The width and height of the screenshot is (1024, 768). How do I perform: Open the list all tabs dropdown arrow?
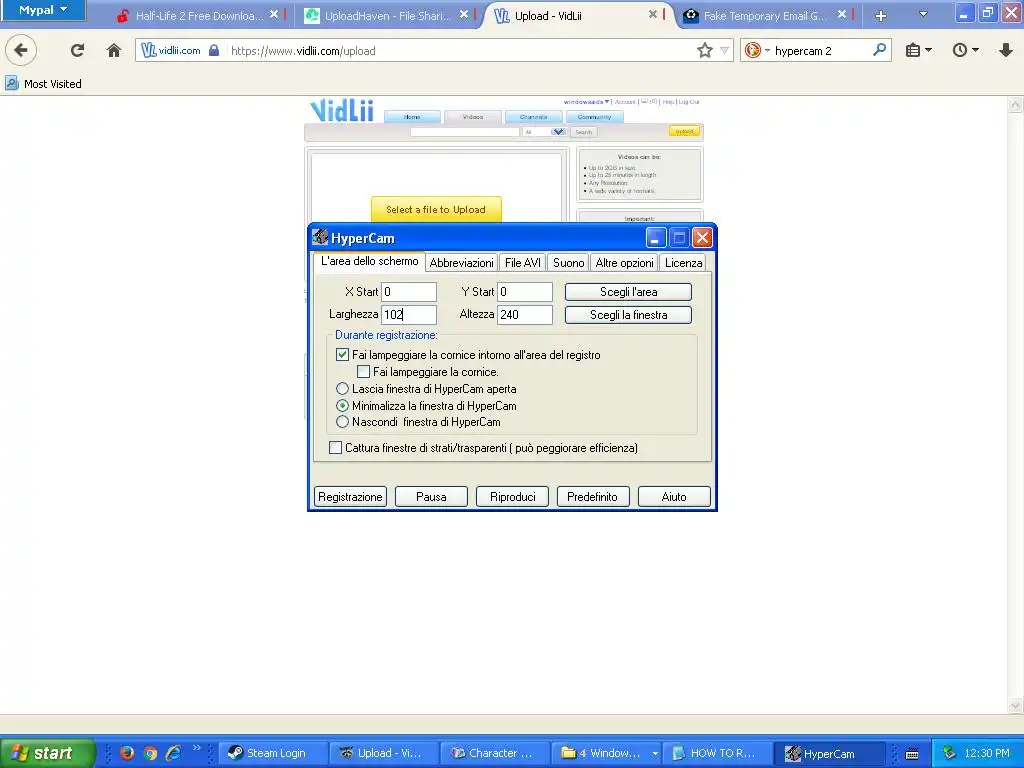click(923, 14)
